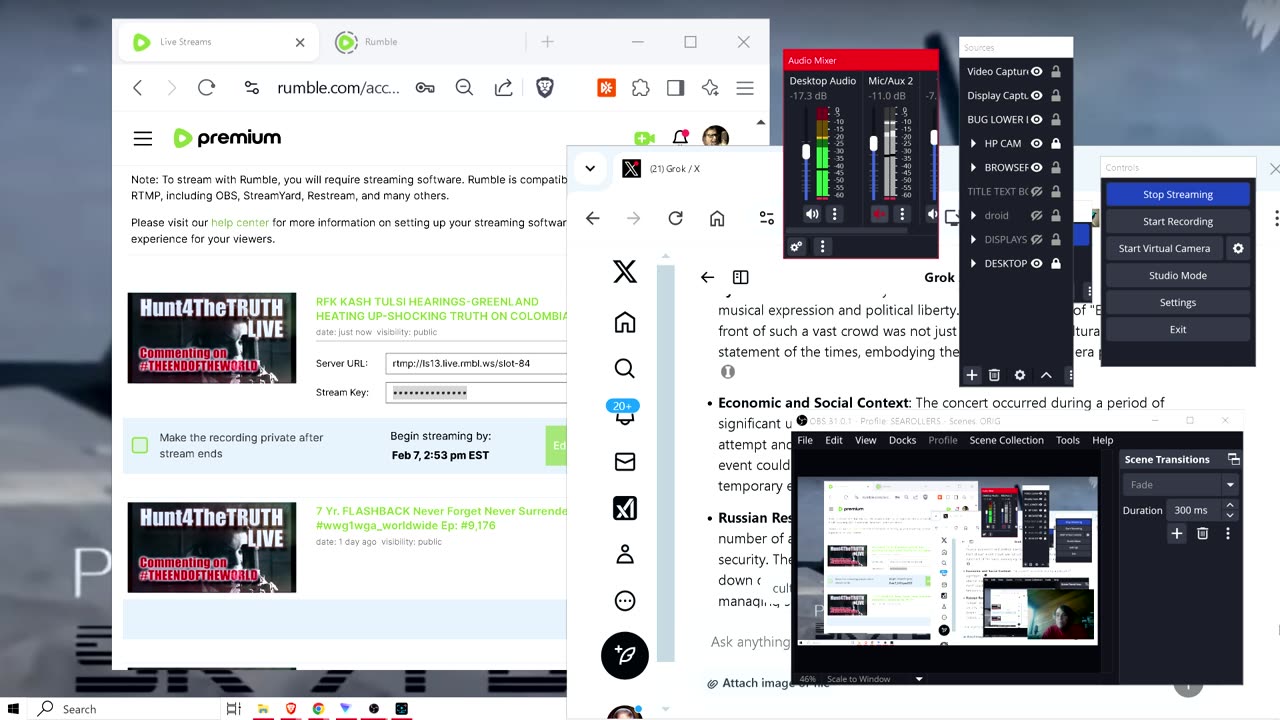Adjust Desktop Audio volume slider
The image size is (1280, 720).
(x=806, y=152)
